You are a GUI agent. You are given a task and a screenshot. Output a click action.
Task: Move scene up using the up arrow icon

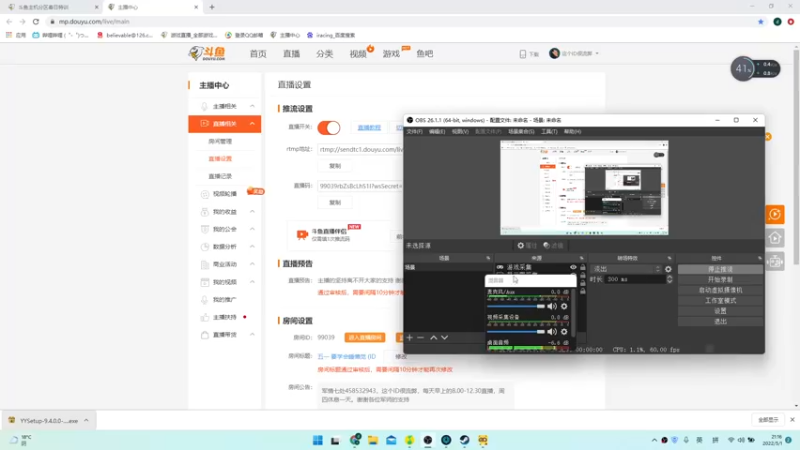[x=434, y=337]
